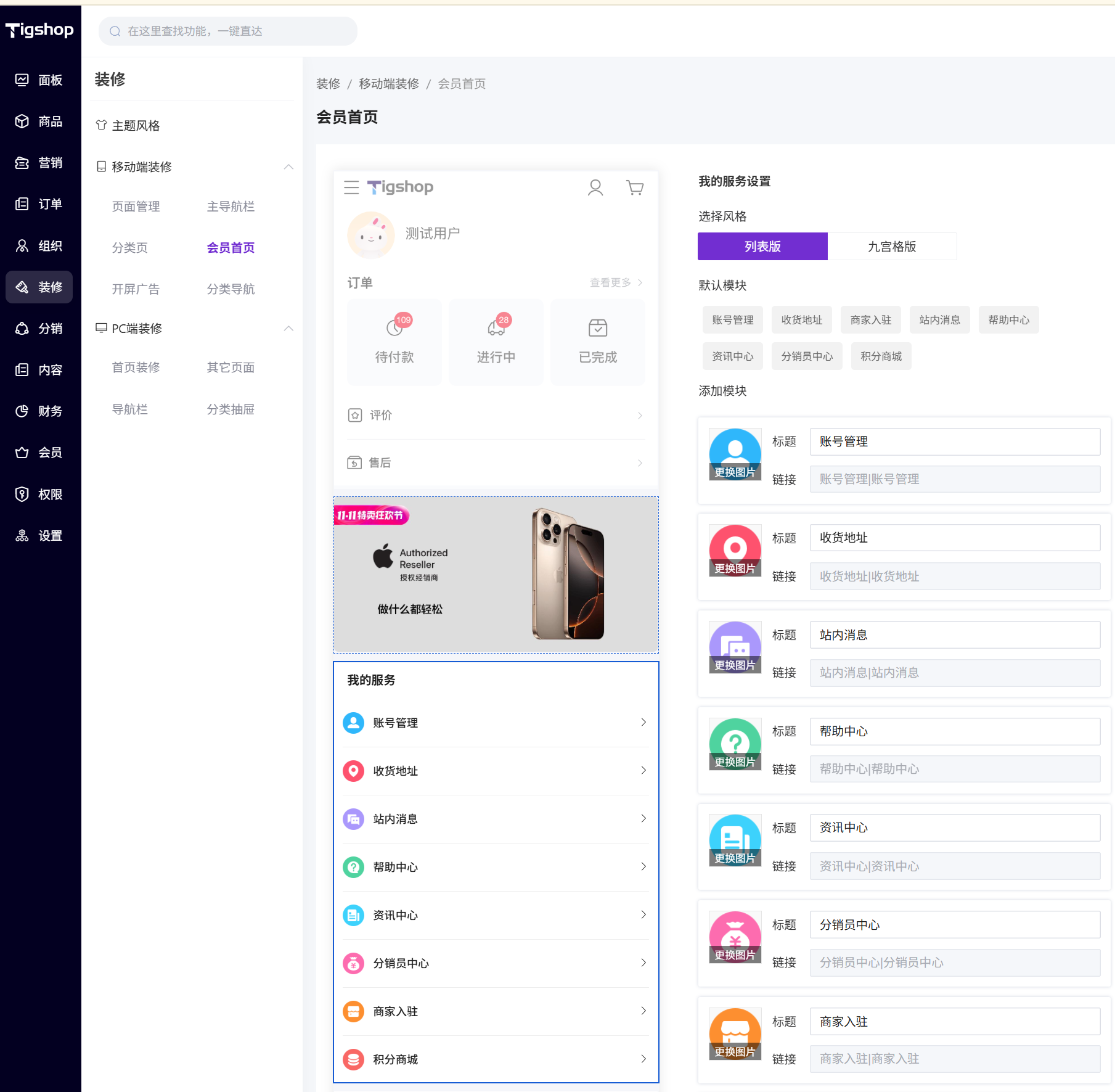Viewport: 1115px width, 1092px height.
Task: Collapse the PC端装修 menu section
Action: [288, 329]
